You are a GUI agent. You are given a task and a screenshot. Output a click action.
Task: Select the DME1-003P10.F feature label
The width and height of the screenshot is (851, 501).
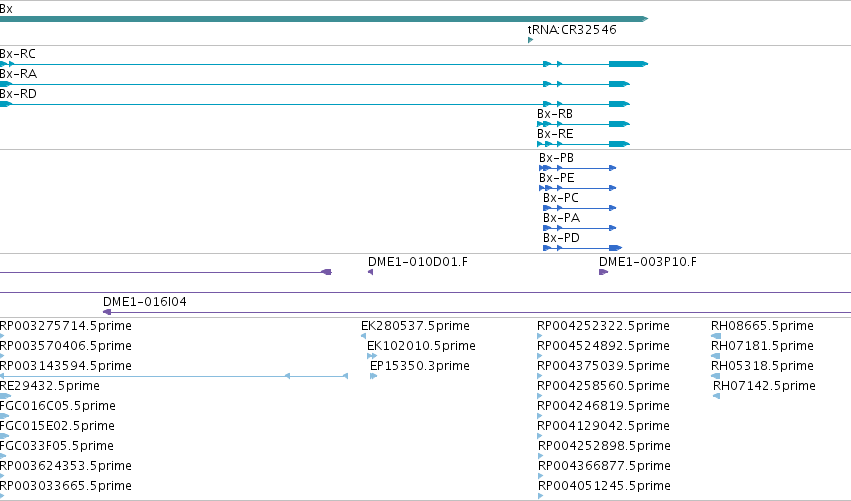click(648, 262)
